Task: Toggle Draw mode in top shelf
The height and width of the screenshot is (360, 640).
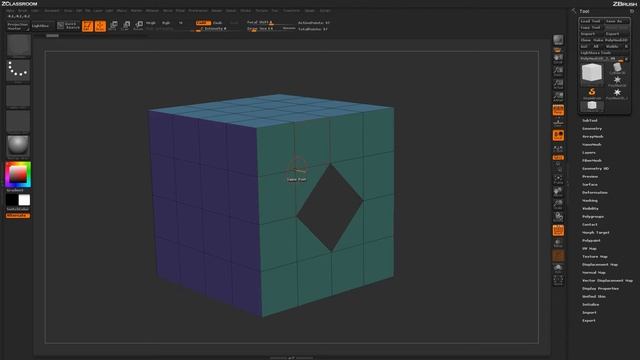Action: click(x=100, y=26)
